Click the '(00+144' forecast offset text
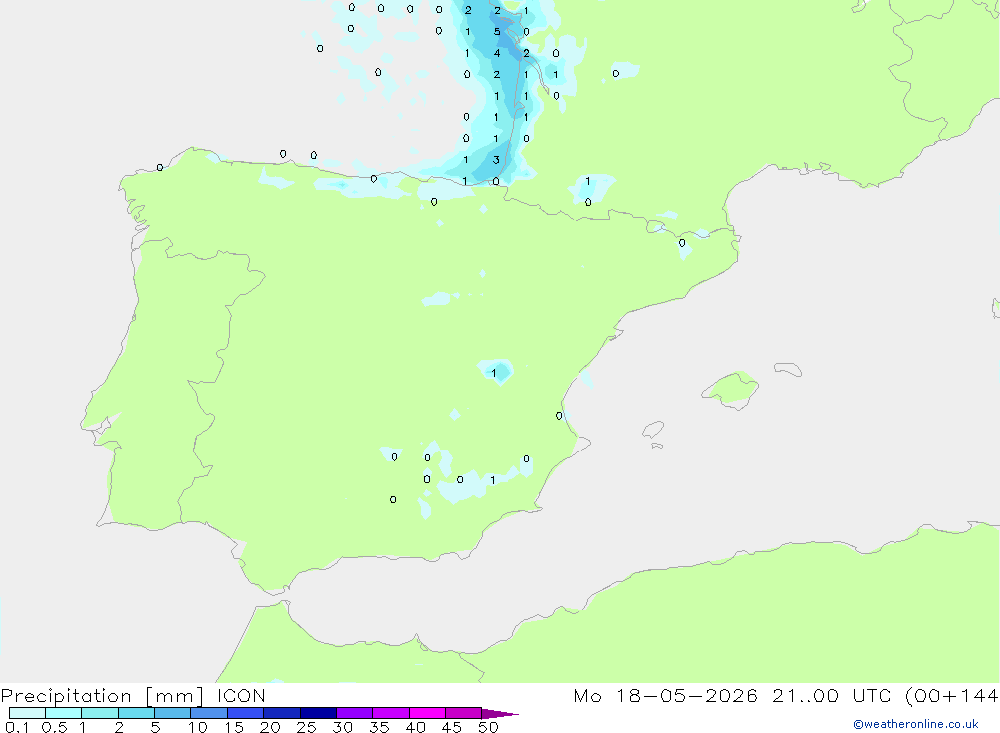The width and height of the screenshot is (1000, 733). click(x=952, y=696)
